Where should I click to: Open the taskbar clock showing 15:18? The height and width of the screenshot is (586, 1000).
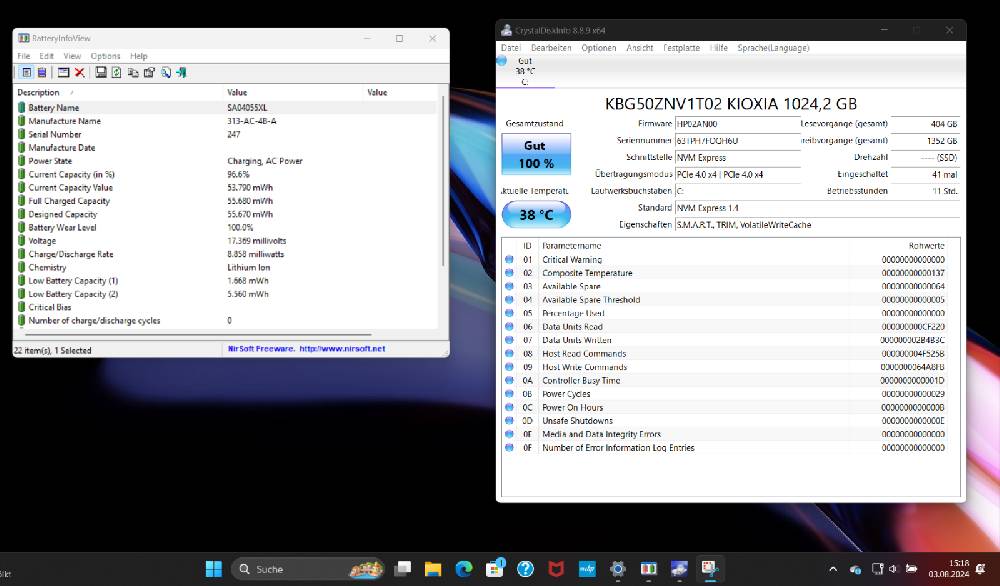click(948, 569)
